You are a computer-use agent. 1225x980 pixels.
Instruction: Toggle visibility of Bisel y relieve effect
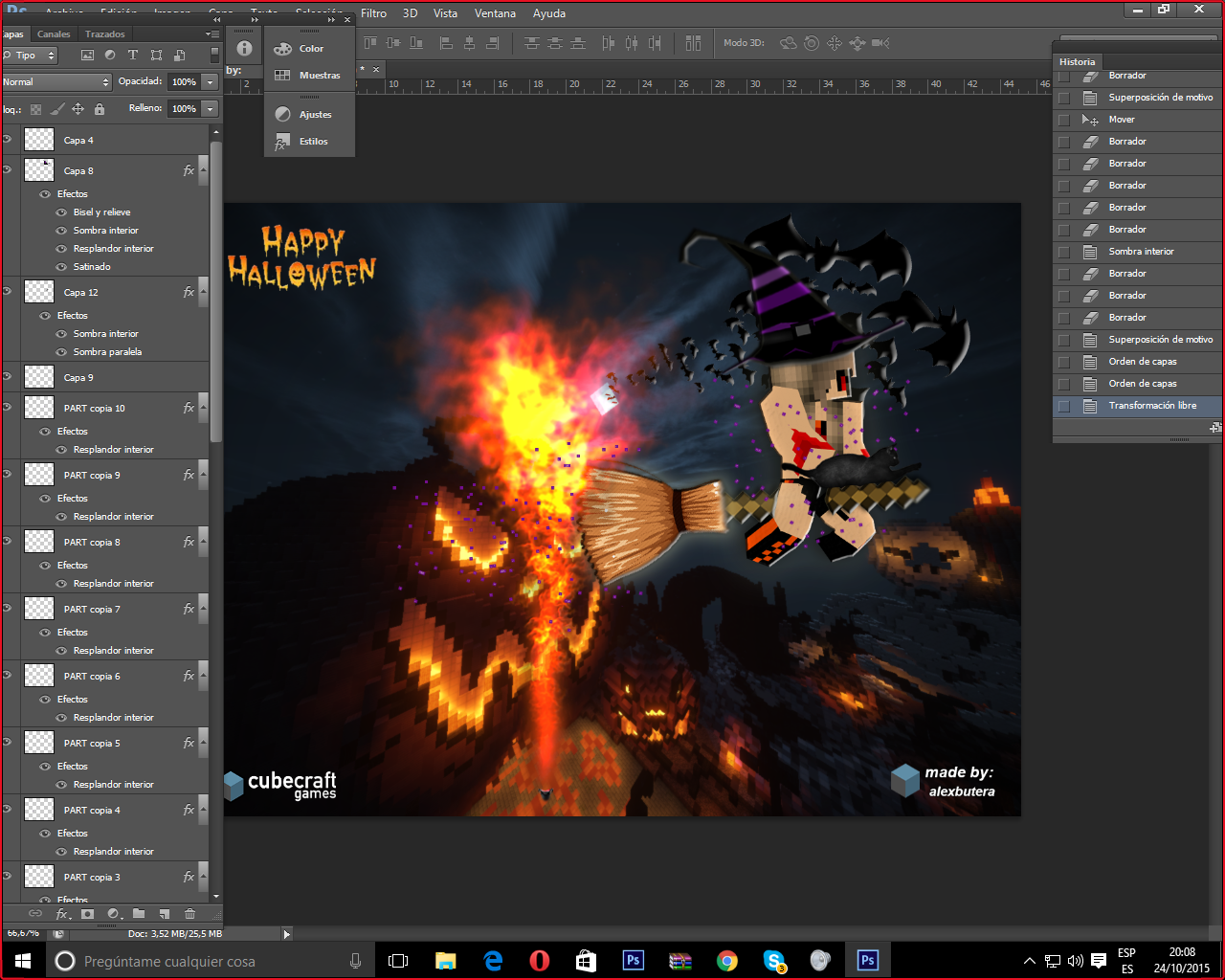pos(61,212)
